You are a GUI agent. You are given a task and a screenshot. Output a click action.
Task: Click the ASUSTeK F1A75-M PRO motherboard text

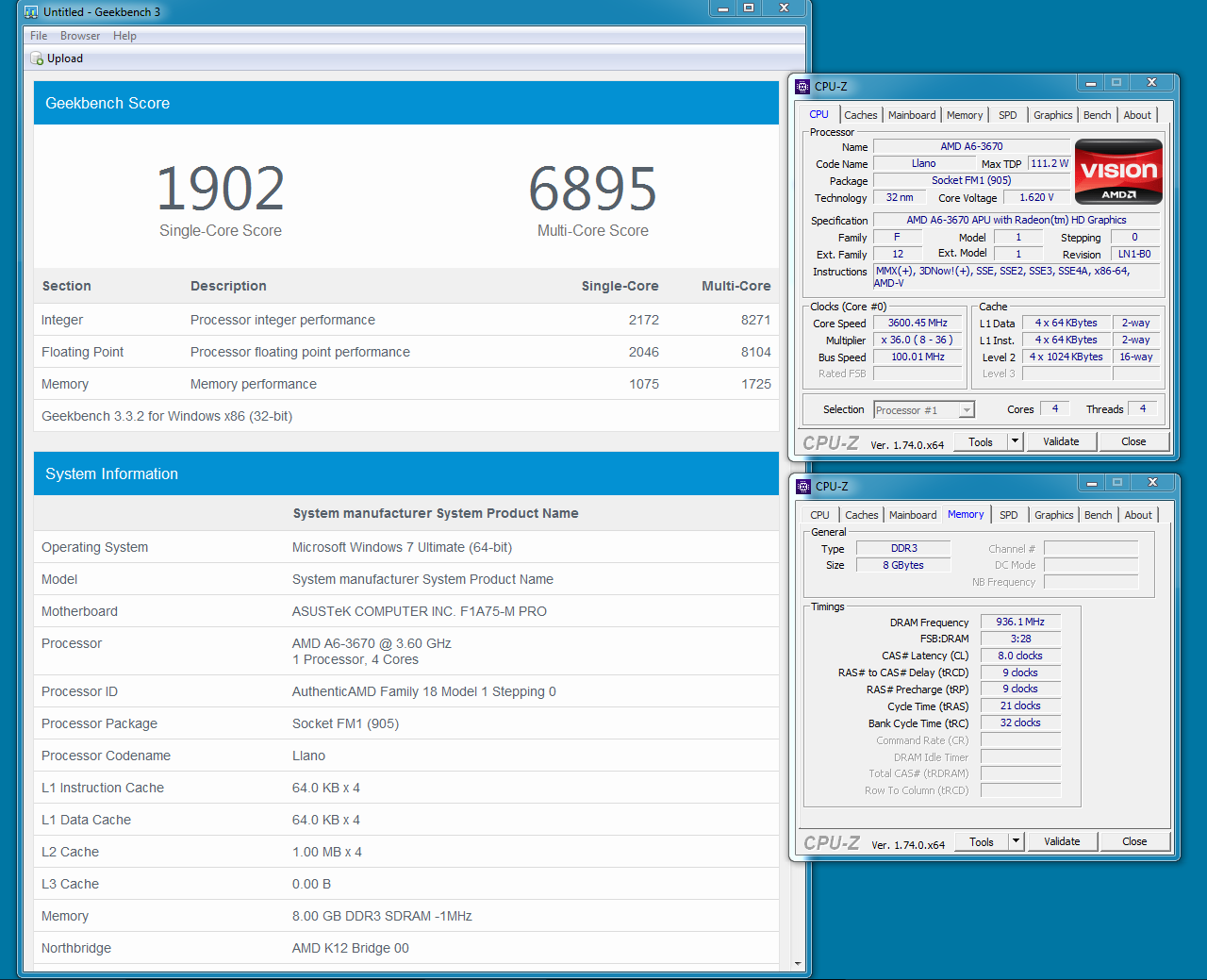[420, 611]
